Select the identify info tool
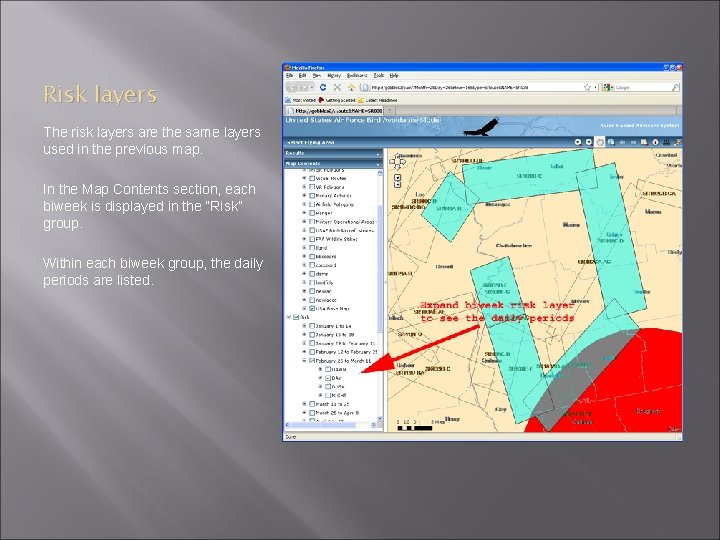The width and height of the screenshot is (720, 540). (x=655, y=142)
